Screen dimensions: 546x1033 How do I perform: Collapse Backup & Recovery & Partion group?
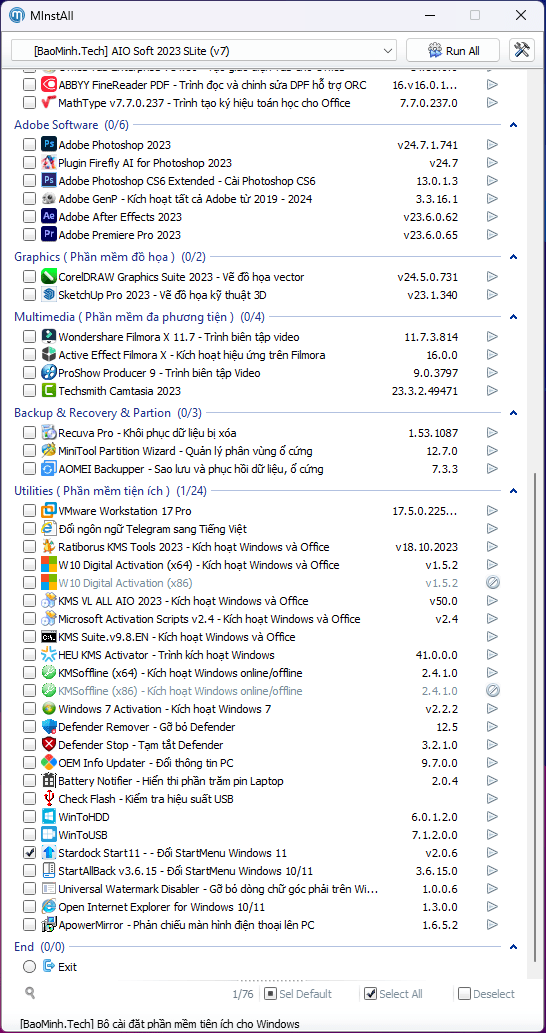514,412
